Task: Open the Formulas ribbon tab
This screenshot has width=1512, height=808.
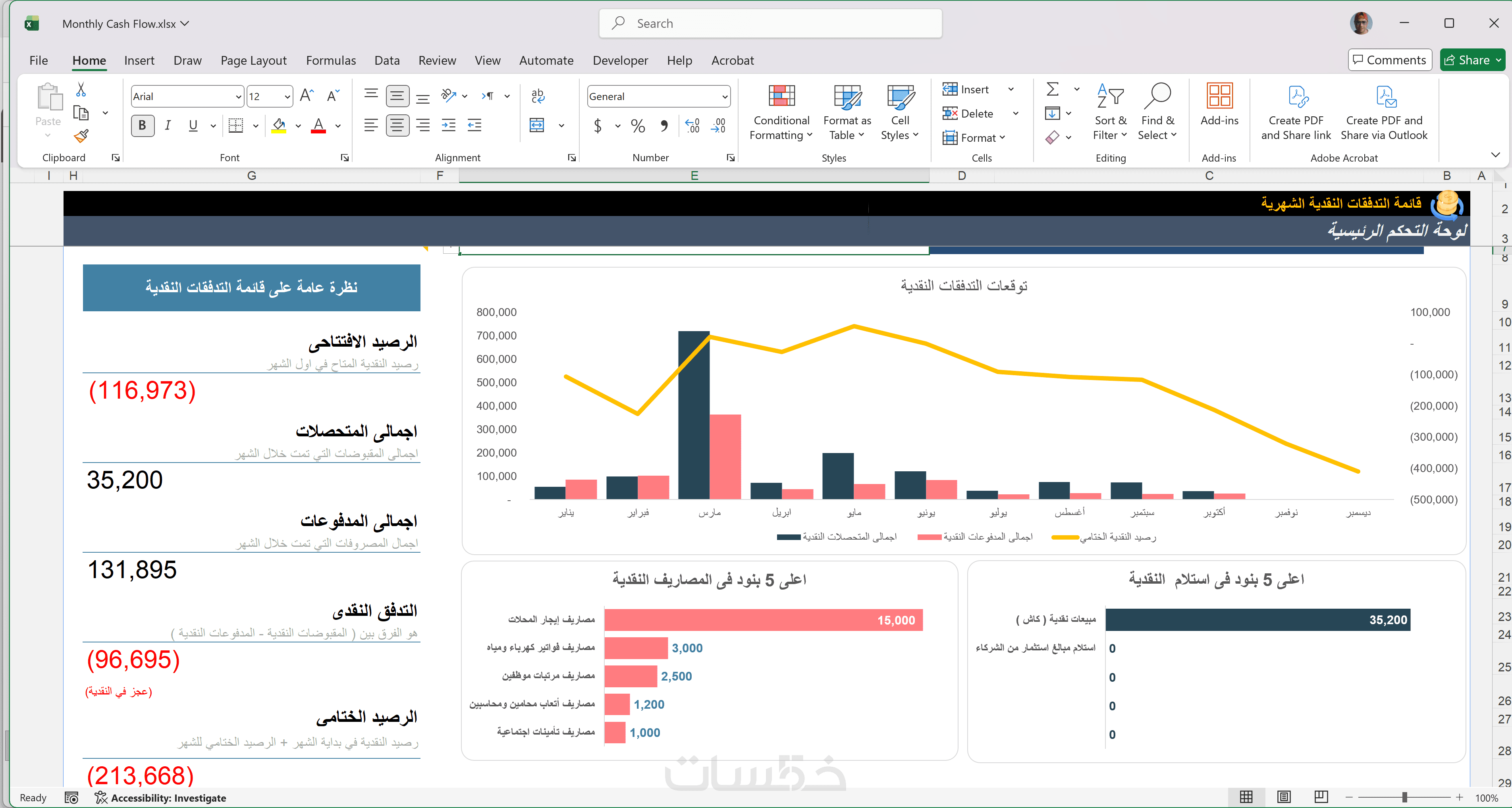Action: pyautogui.click(x=330, y=60)
